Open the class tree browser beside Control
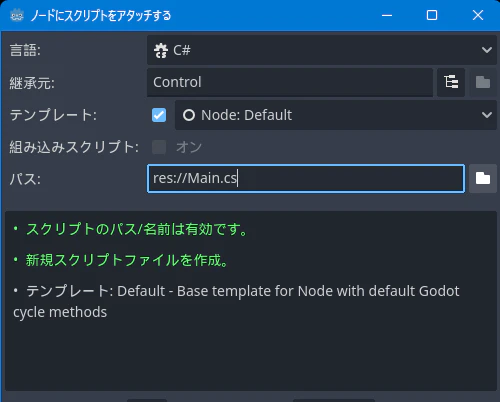 click(451, 82)
